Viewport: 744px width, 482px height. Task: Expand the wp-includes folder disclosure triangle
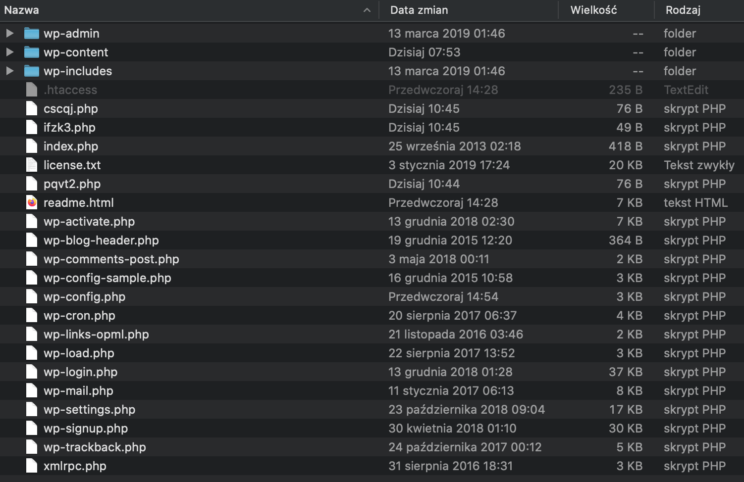tap(9, 71)
